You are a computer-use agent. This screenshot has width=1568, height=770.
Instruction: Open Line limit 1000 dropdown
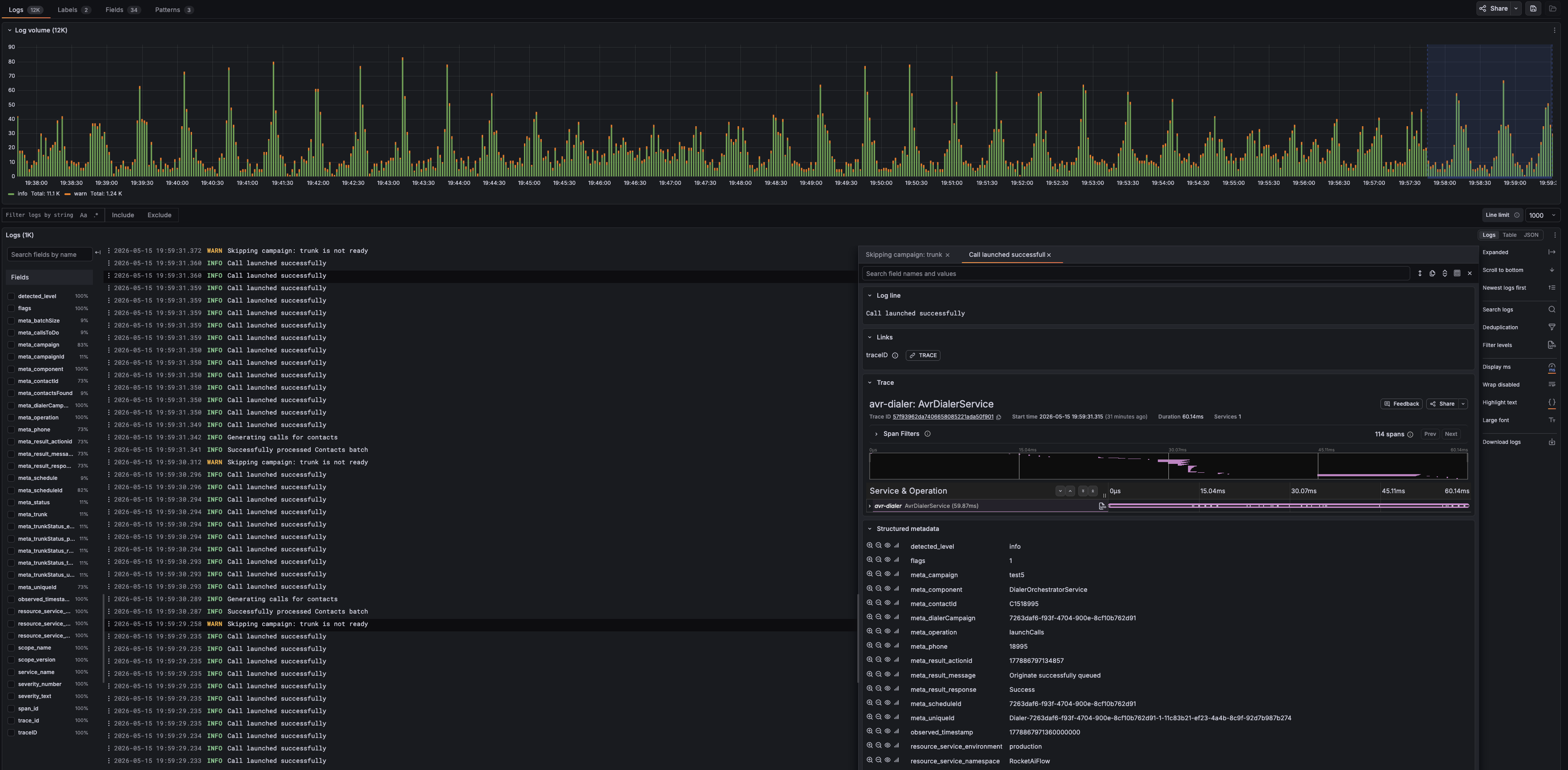coord(1542,215)
